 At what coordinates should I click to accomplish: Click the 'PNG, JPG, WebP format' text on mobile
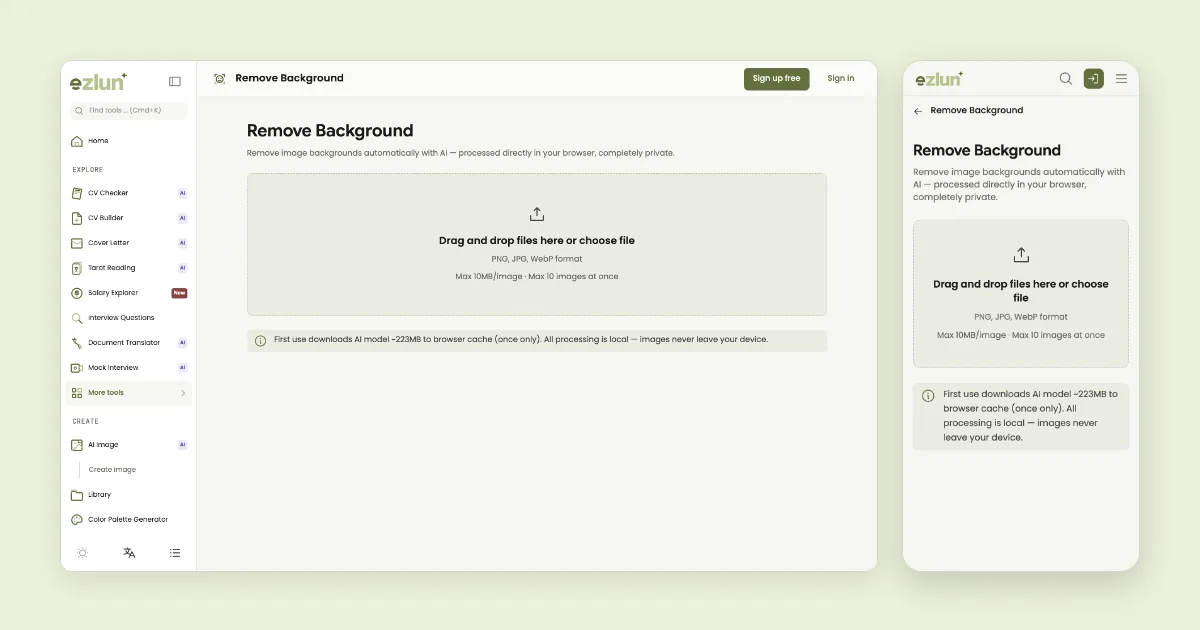(1021, 317)
